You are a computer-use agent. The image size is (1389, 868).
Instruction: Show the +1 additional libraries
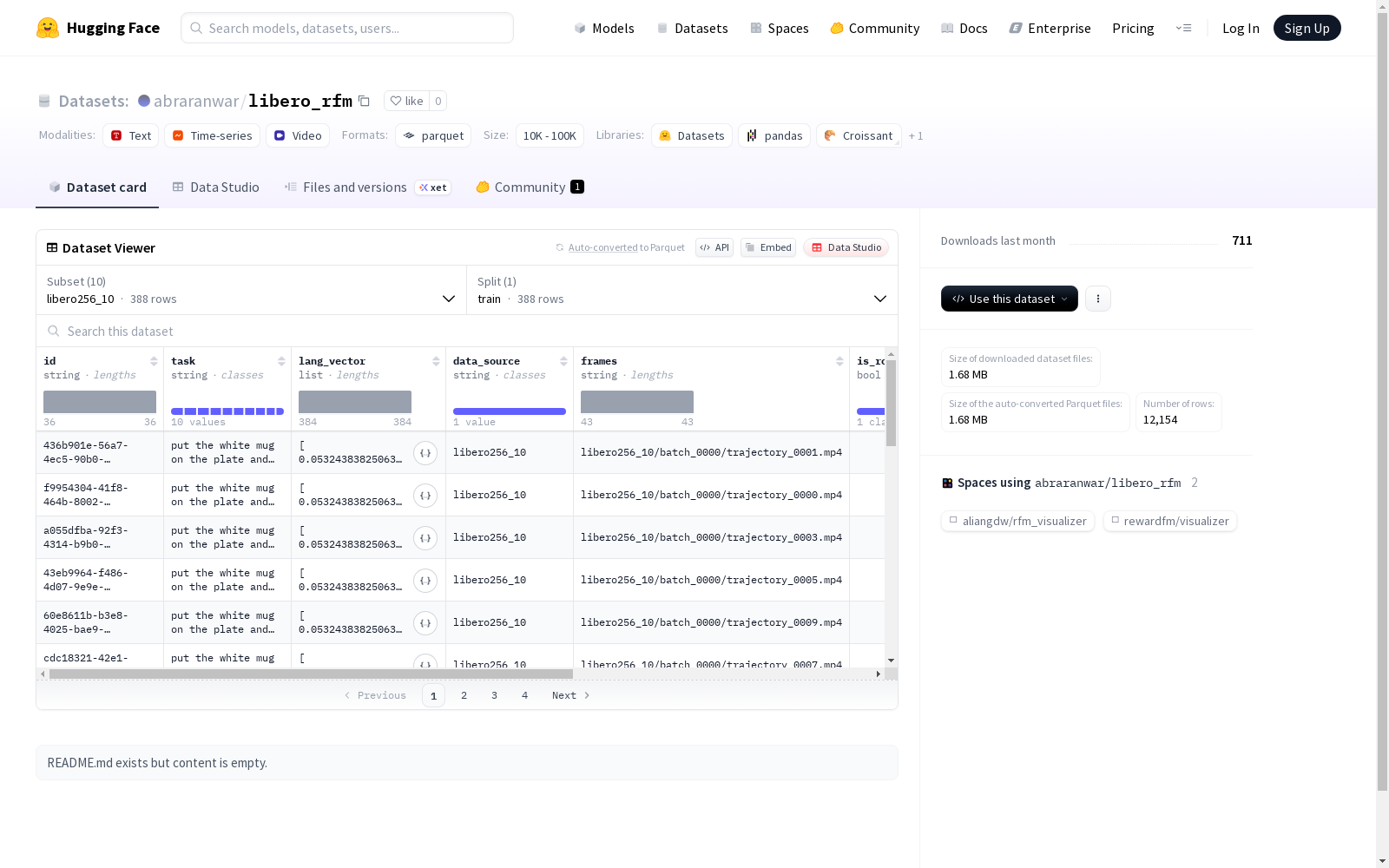coord(916,135)
